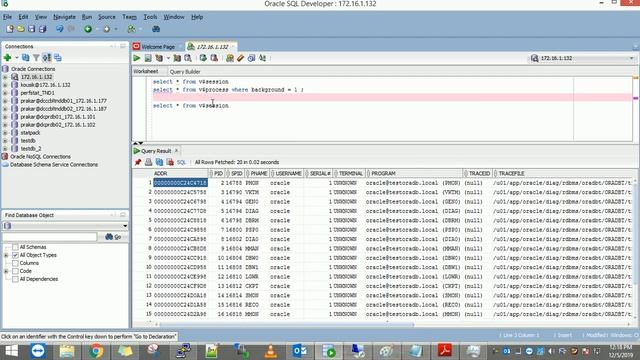This screenshot has width=640, height=360.
Task: Click the Undo icon in main toolbar
Action: (60, 29)
